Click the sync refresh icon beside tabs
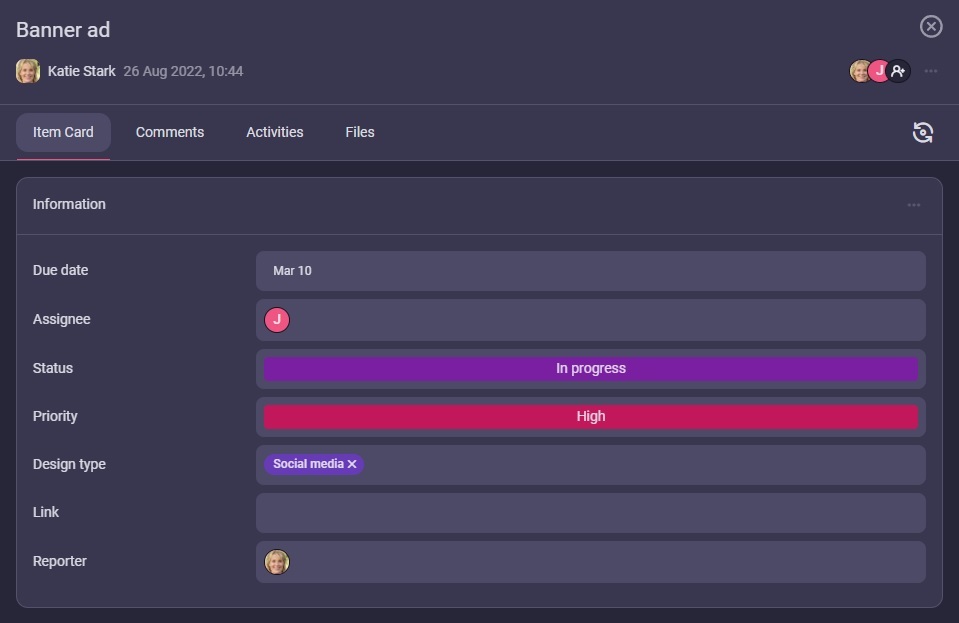Screen dimensions: 959x623 [x=923, y=132]
